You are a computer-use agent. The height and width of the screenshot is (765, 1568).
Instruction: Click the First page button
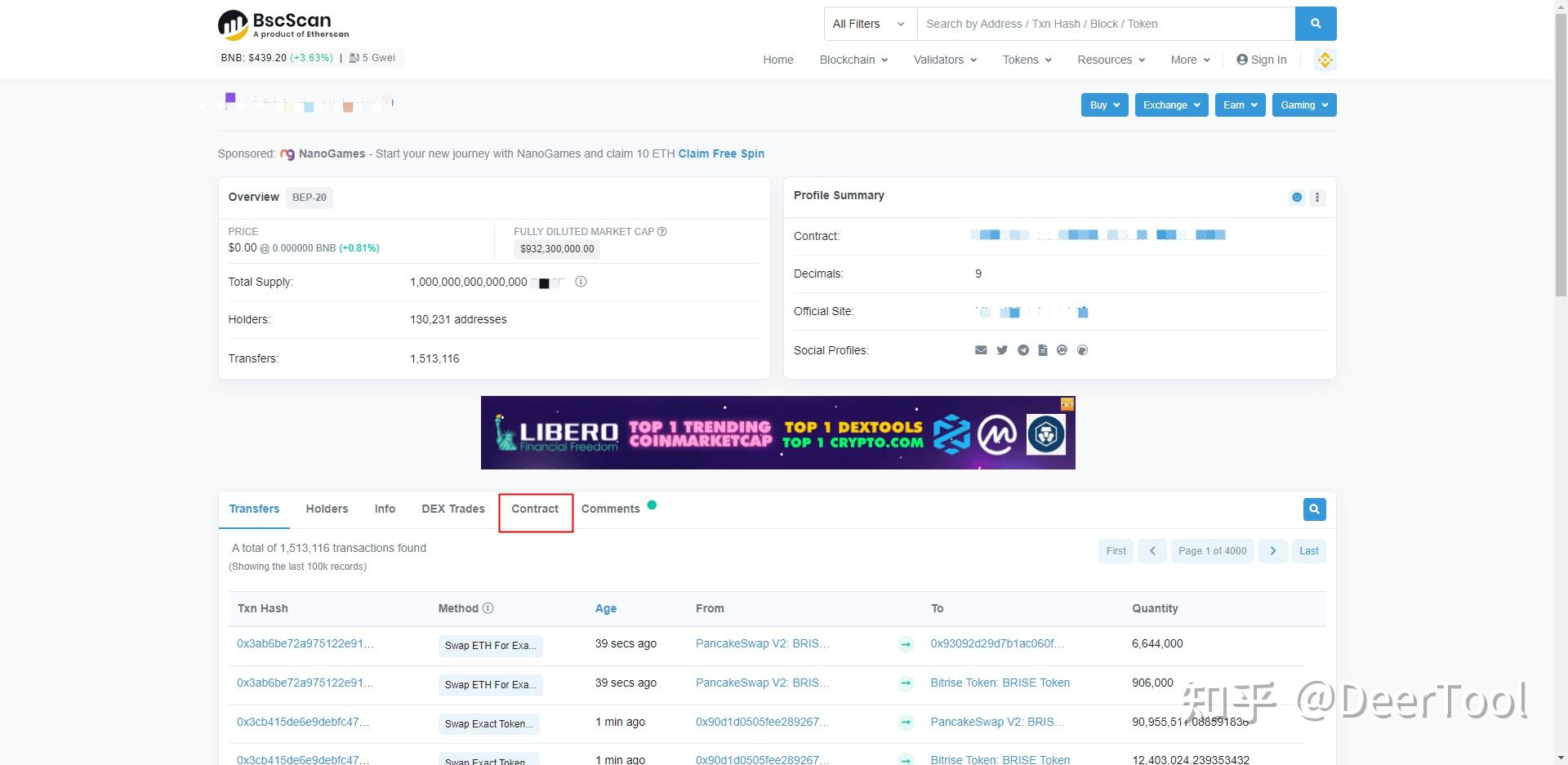(x=1116, y=551)
